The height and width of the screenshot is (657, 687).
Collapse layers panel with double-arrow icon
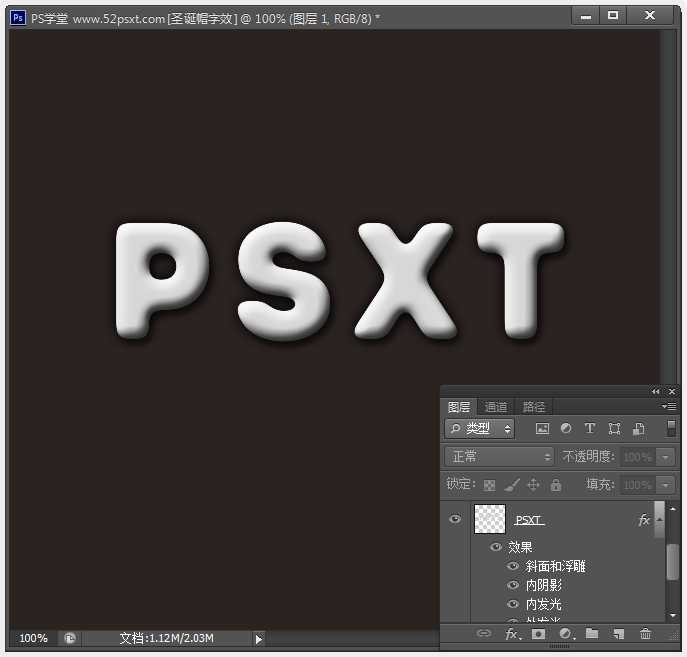coord(655,391)
